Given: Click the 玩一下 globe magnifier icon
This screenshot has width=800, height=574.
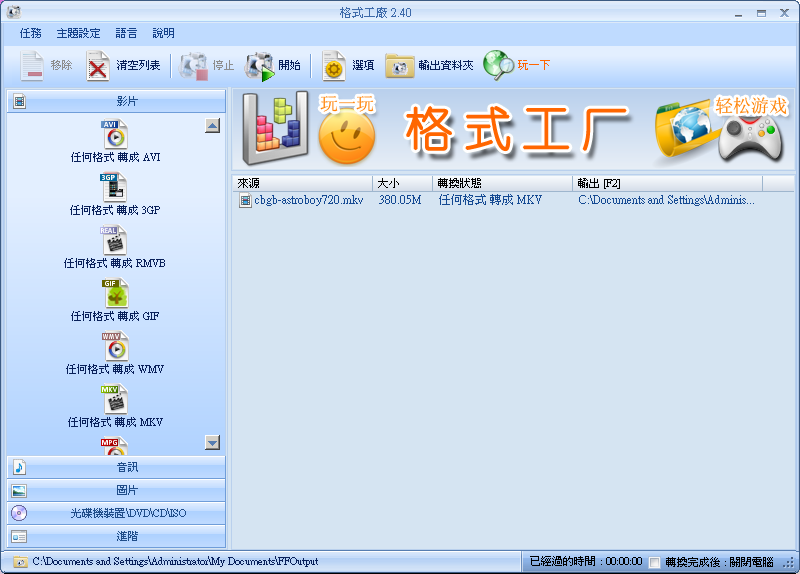Looking at the screenshot, I should pos(498,66).
